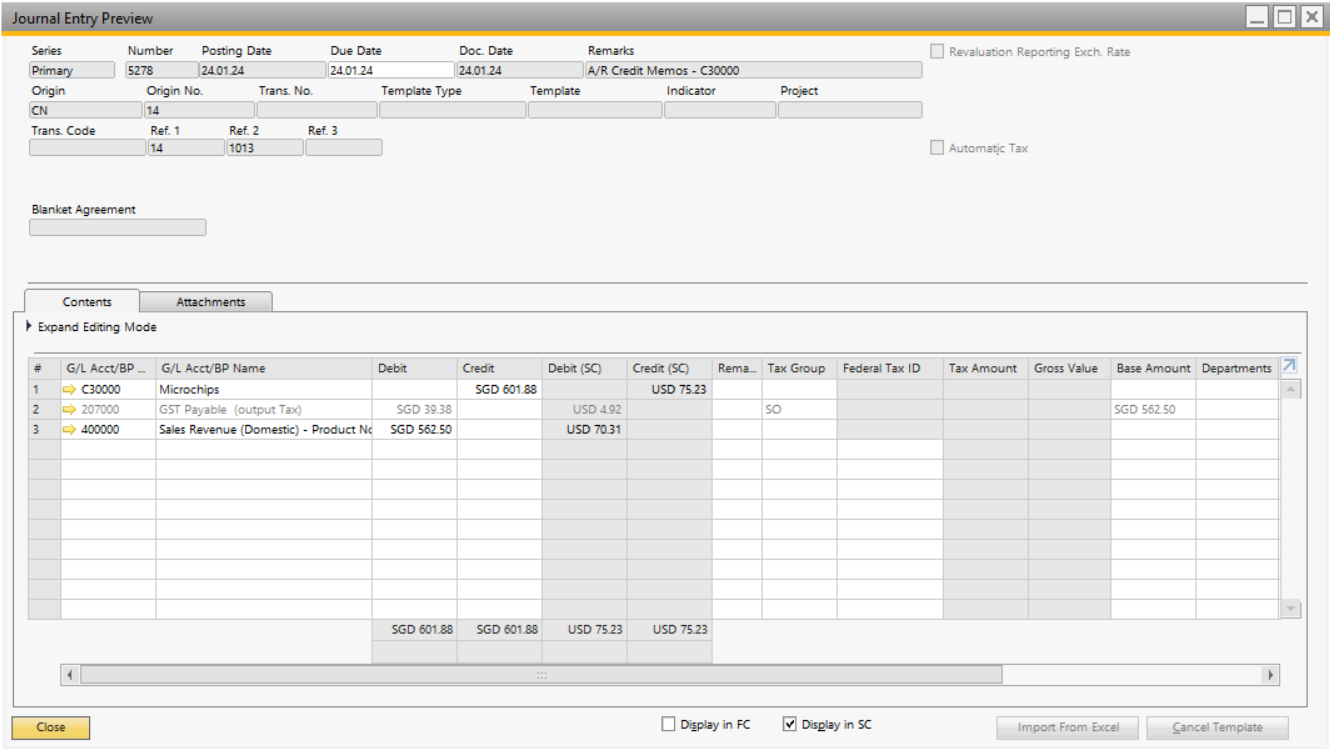Click the Template Type field

452,110
